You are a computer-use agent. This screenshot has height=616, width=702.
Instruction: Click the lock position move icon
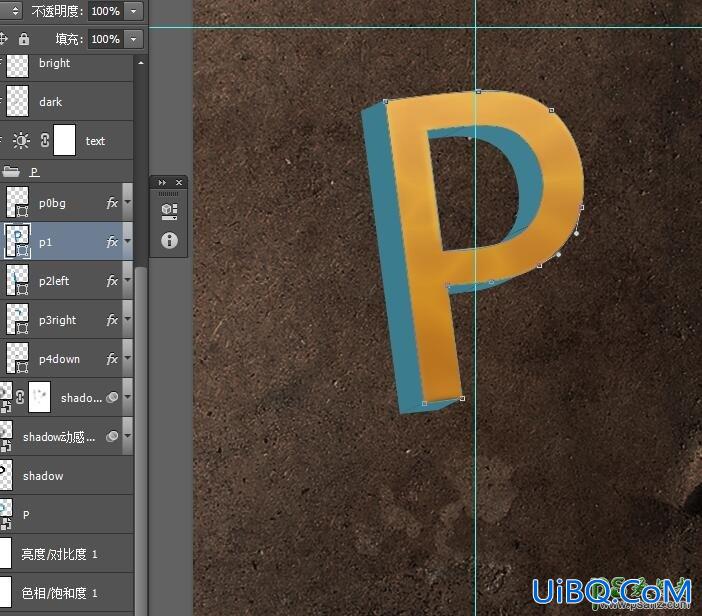tap(3, 39)
